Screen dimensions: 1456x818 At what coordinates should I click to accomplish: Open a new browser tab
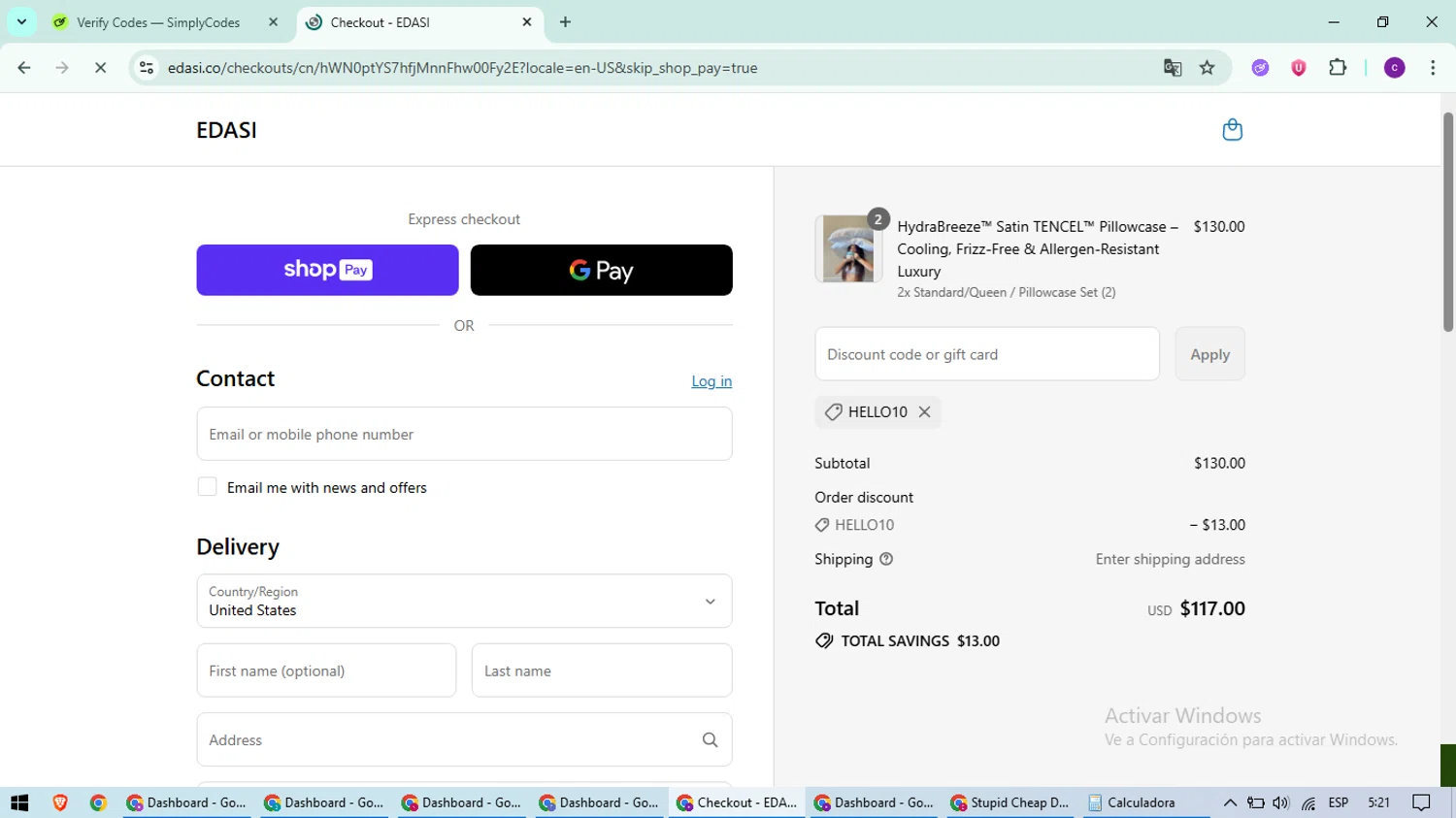click(565, 22)
